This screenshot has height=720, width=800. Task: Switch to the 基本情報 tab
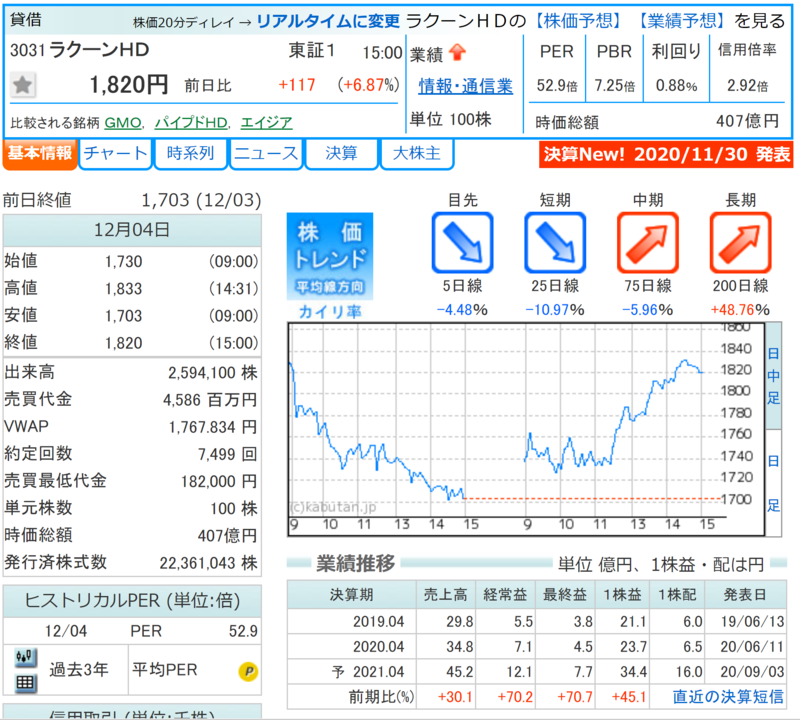click(40, 154)
